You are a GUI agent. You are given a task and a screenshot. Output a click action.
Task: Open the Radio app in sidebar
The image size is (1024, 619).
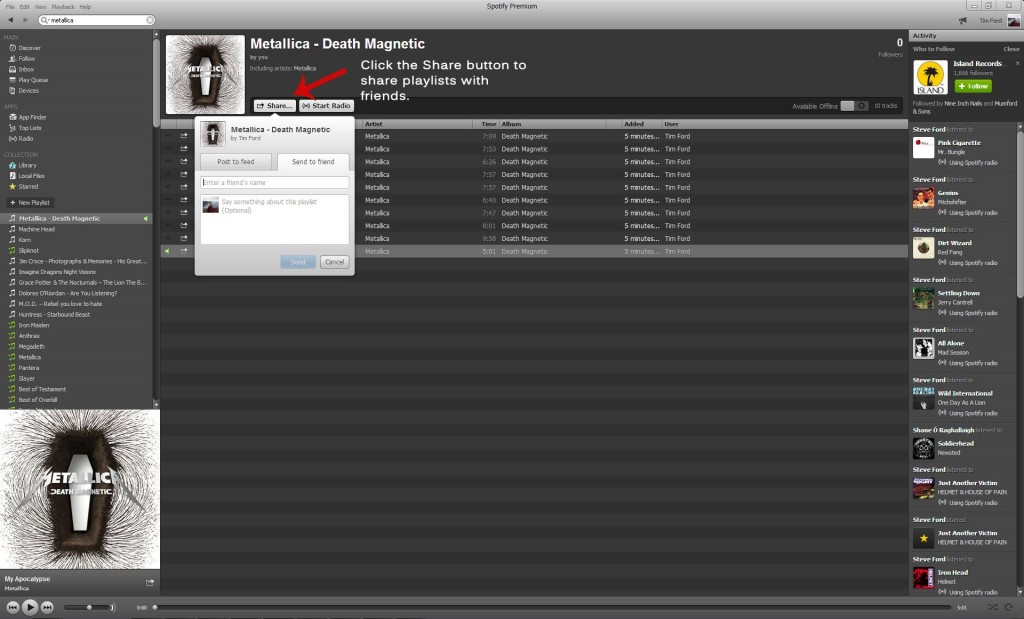pos(26,138)
